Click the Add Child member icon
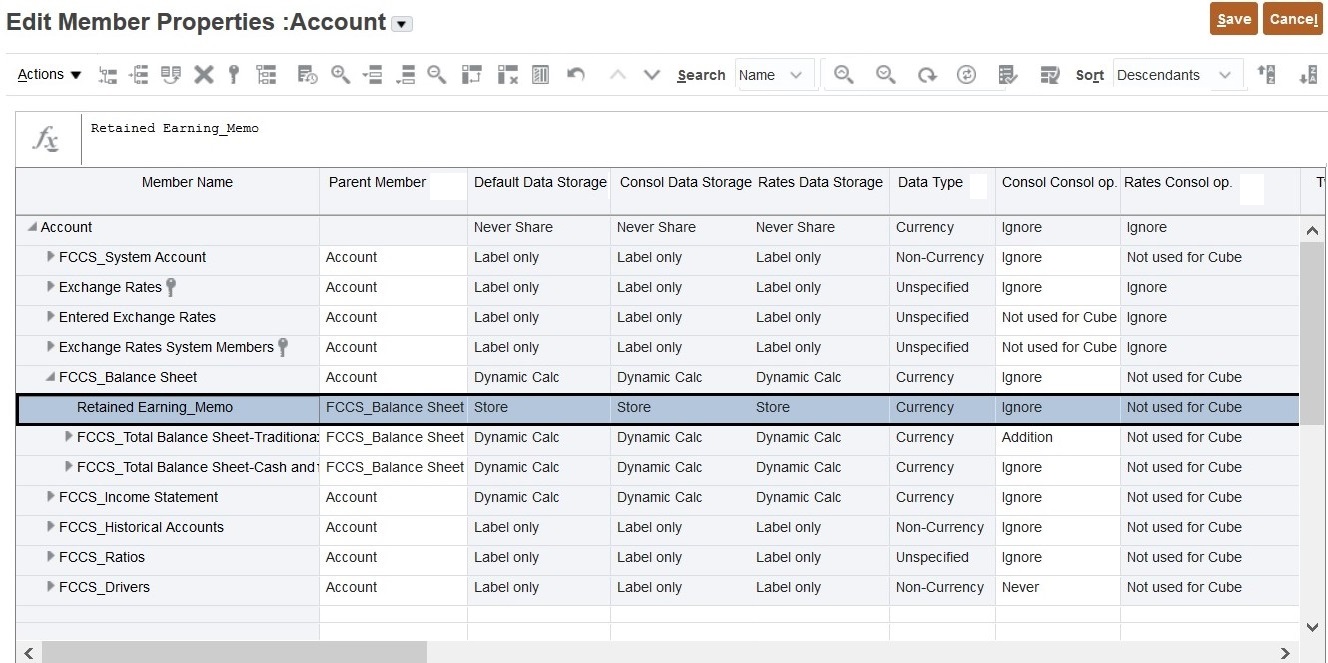 click(x=107, y=75)
